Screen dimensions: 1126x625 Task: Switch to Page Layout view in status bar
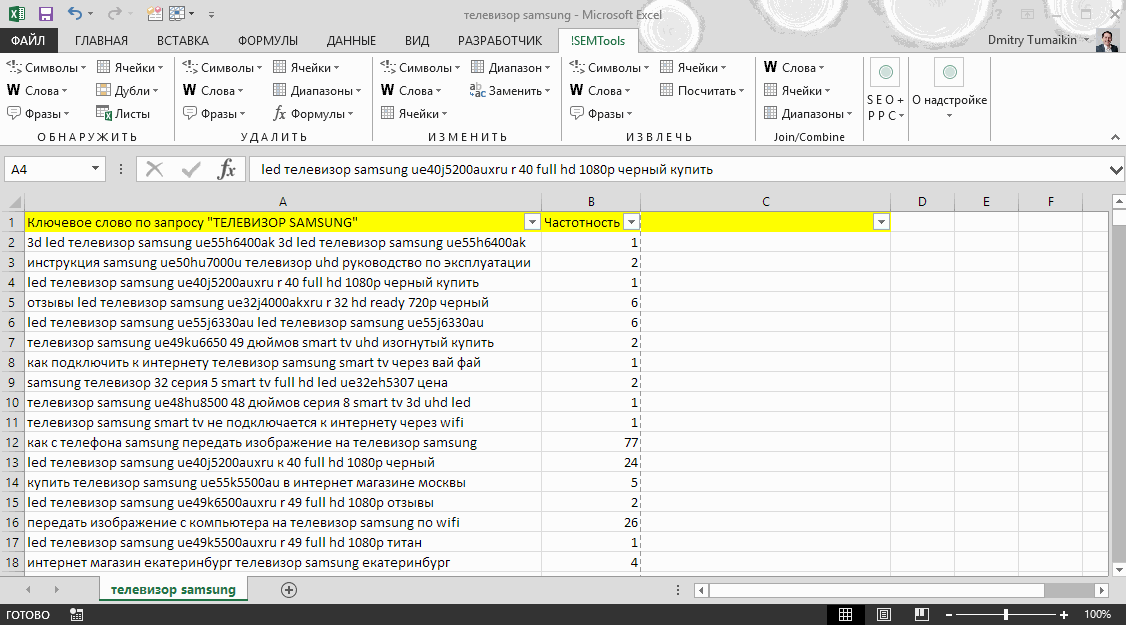(x=884, y=614)
